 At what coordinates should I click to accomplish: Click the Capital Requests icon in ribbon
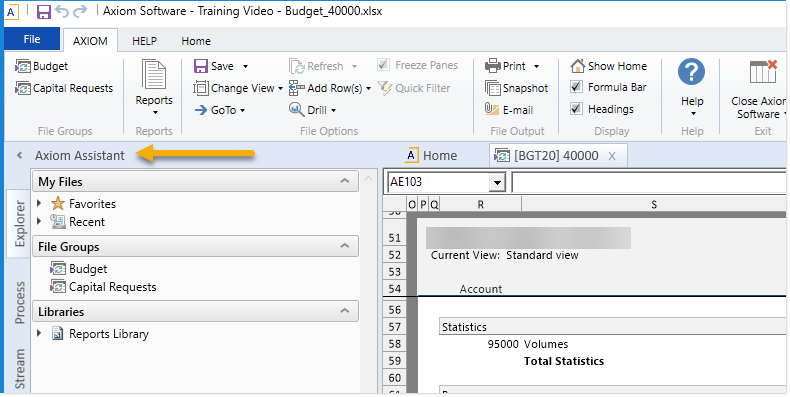[x=23, y=88]
